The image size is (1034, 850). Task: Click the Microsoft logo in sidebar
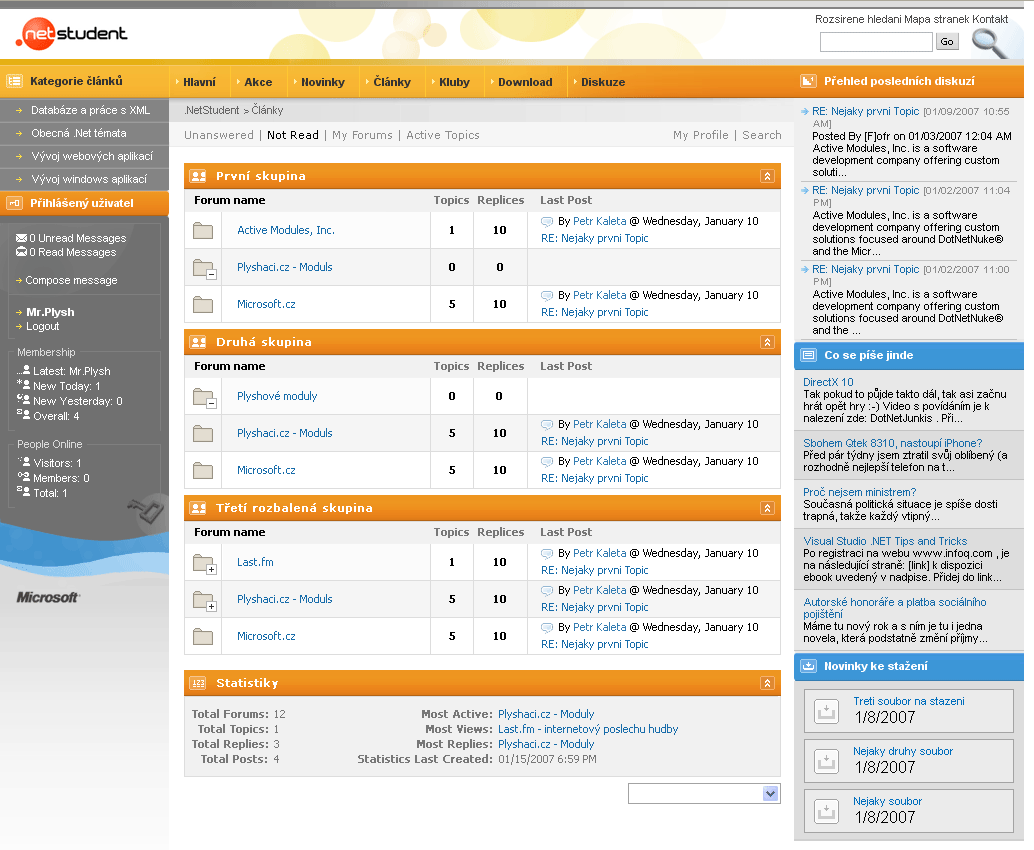(x=48, y=597)
